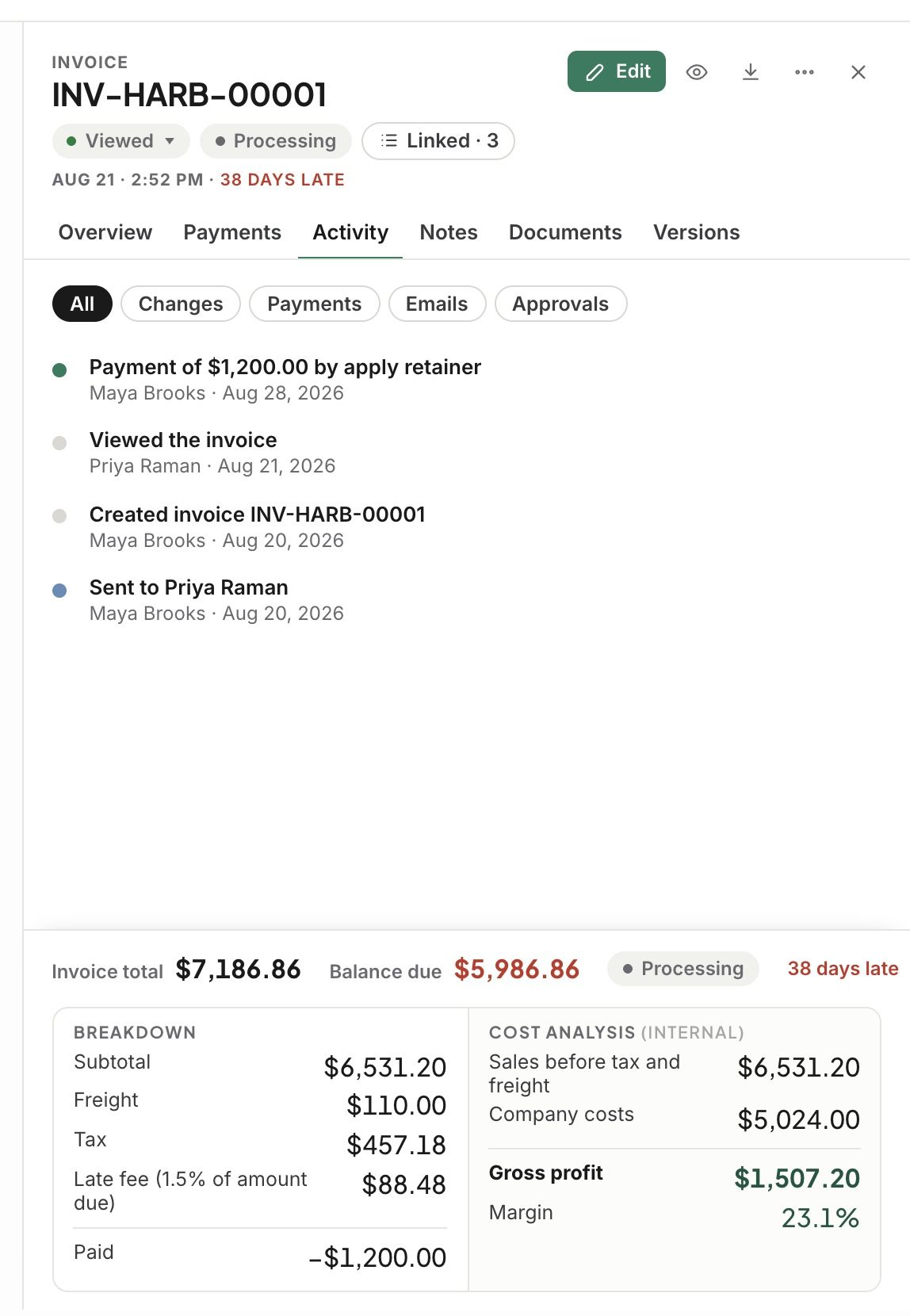The width and height of the screenshot is (910, 1316).
Task: Click the Processing status badge under the title
Action: 276,141
